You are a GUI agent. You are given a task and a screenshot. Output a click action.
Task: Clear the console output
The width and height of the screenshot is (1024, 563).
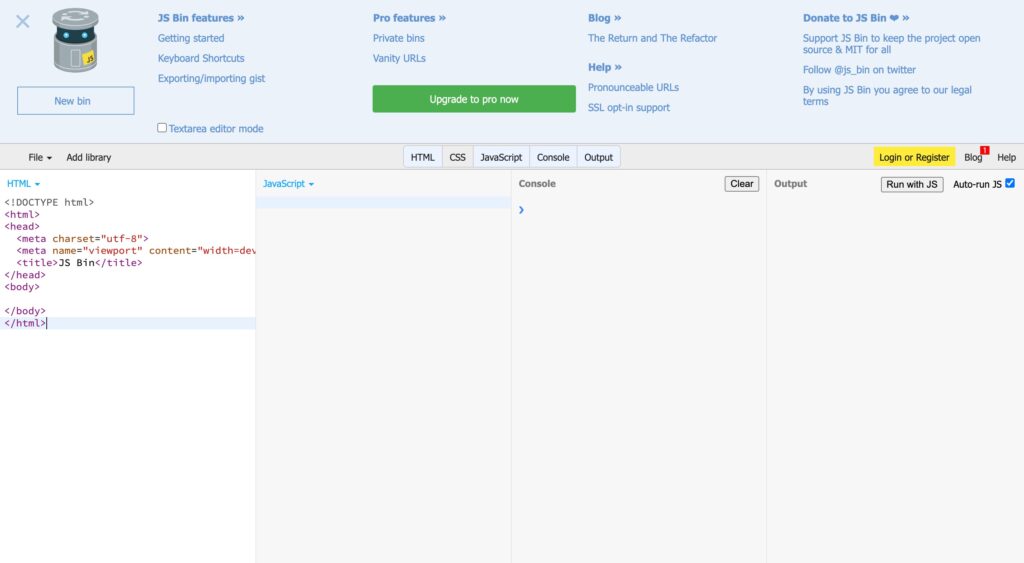coord(742,184)
